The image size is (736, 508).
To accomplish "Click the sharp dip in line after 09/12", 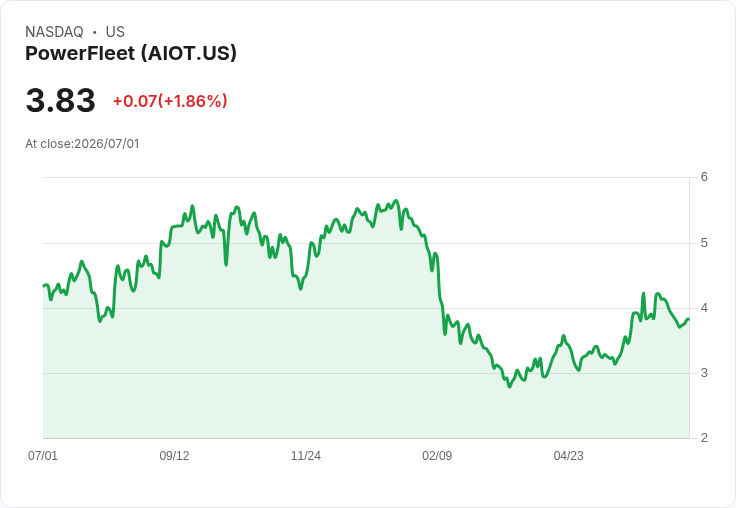I will [x=226, y=265].
